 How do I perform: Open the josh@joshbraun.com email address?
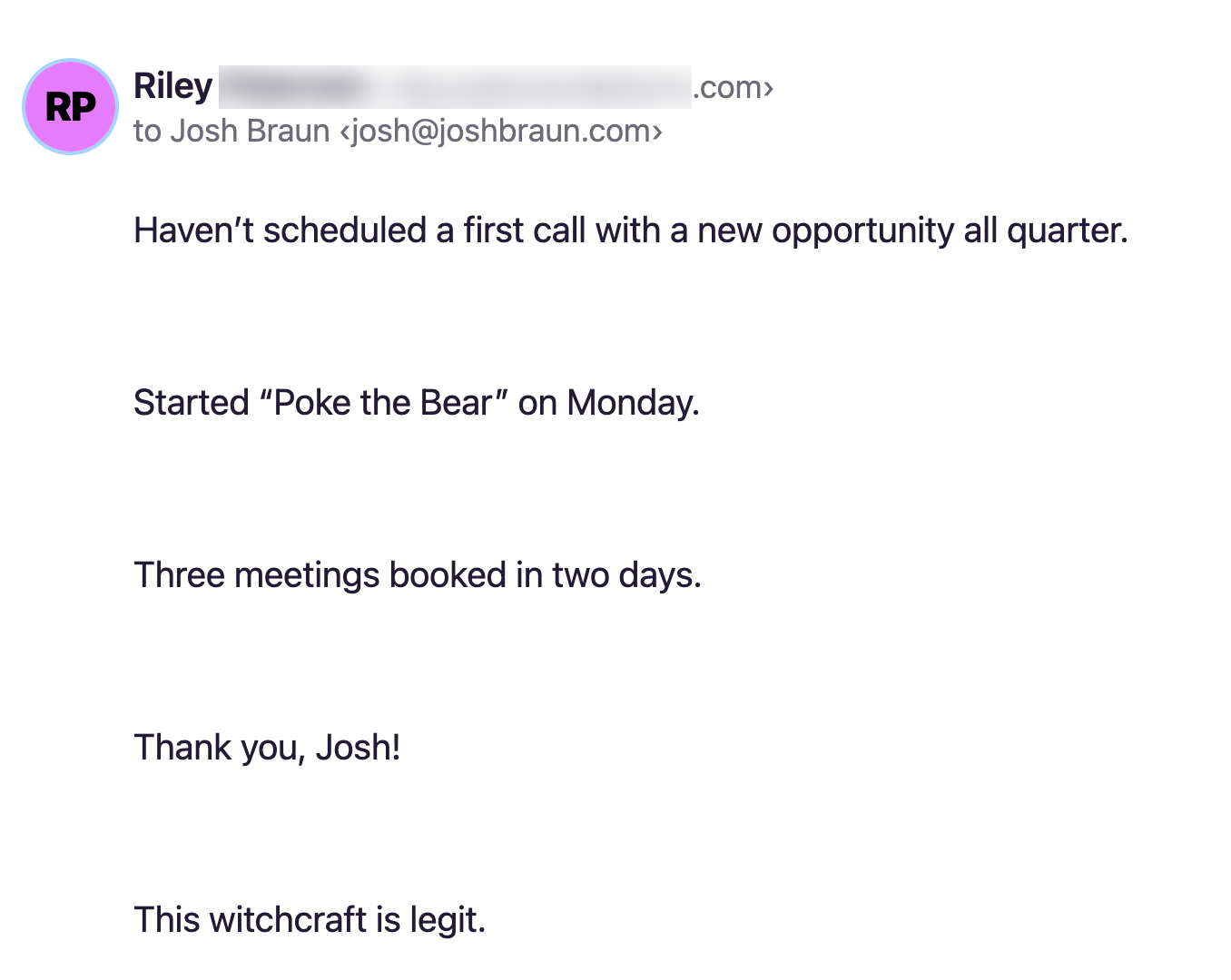point(501,131)
